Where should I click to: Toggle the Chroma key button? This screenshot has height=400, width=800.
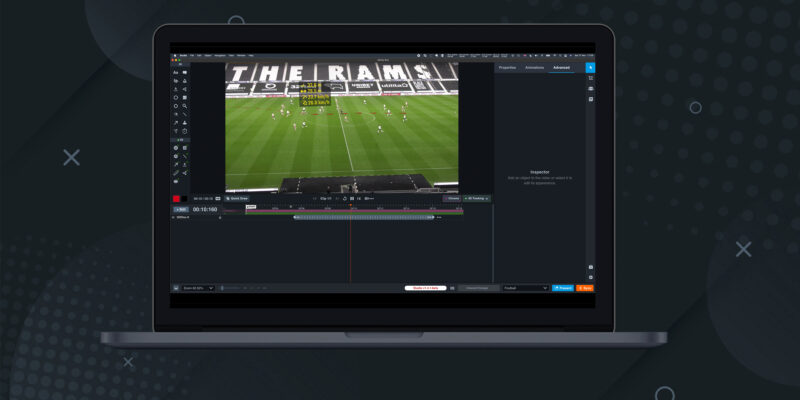click(x=452, y=198)
